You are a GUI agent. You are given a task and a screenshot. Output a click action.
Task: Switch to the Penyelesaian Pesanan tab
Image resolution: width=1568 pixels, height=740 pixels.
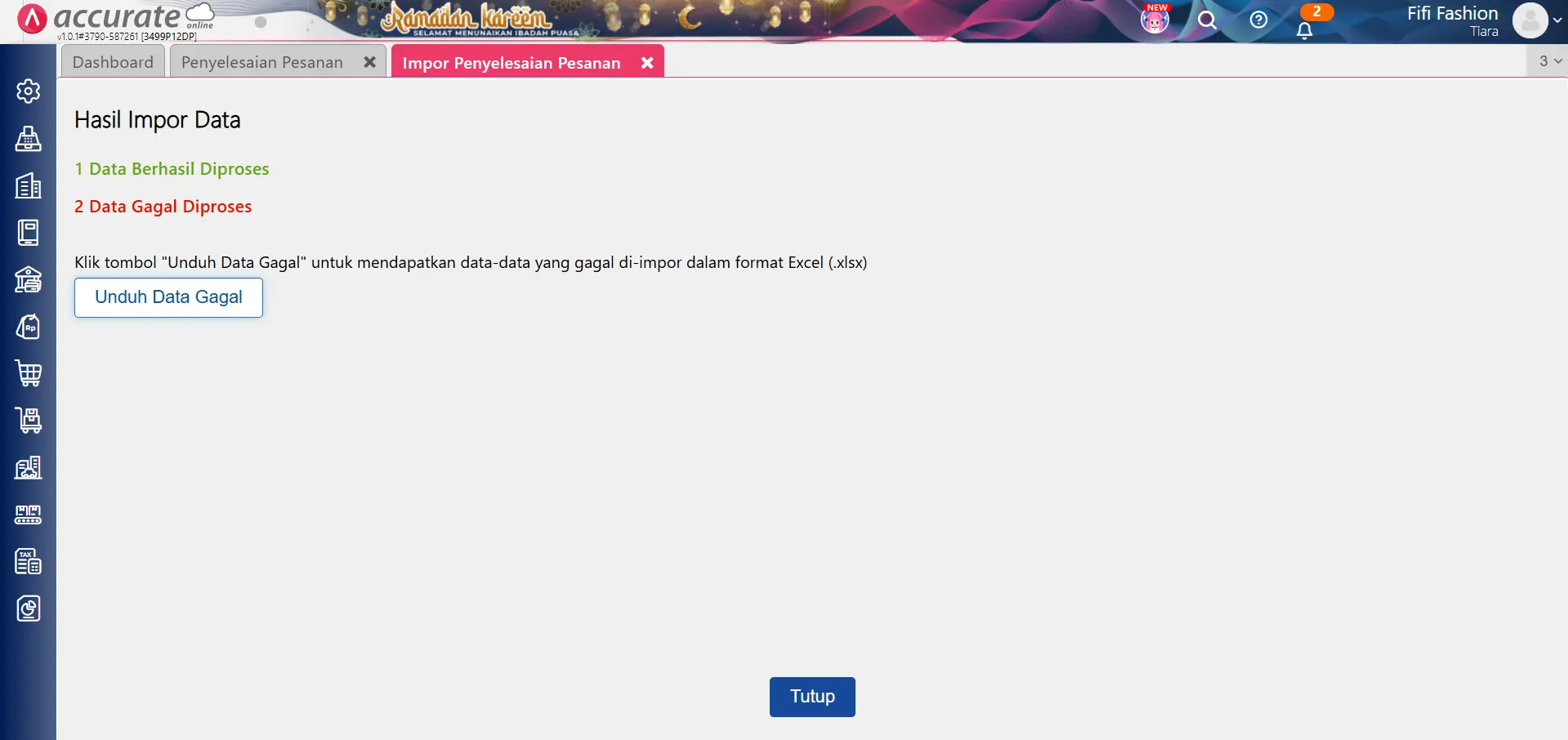coord(261,62)
